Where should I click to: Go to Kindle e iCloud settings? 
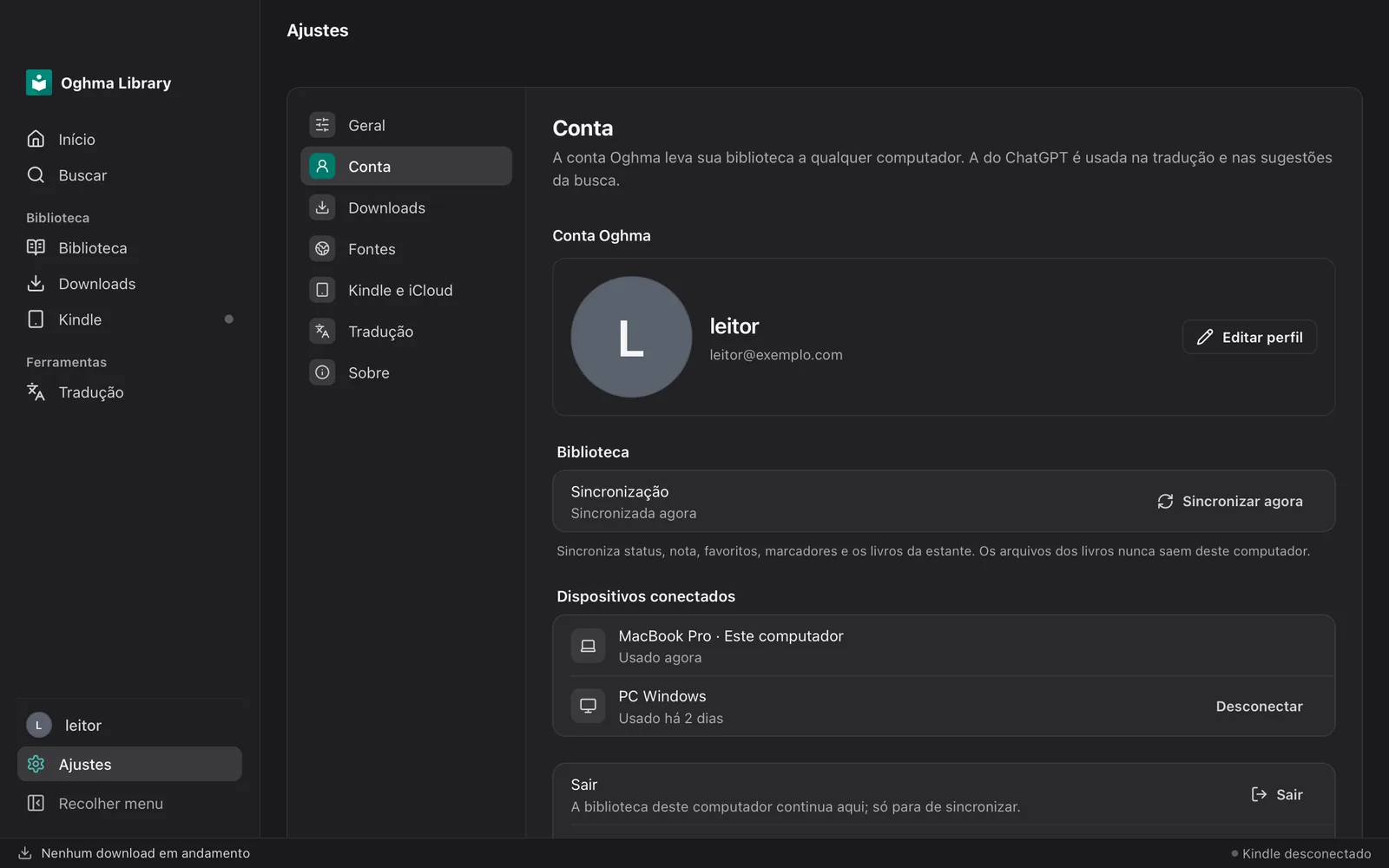click(406, 290)
